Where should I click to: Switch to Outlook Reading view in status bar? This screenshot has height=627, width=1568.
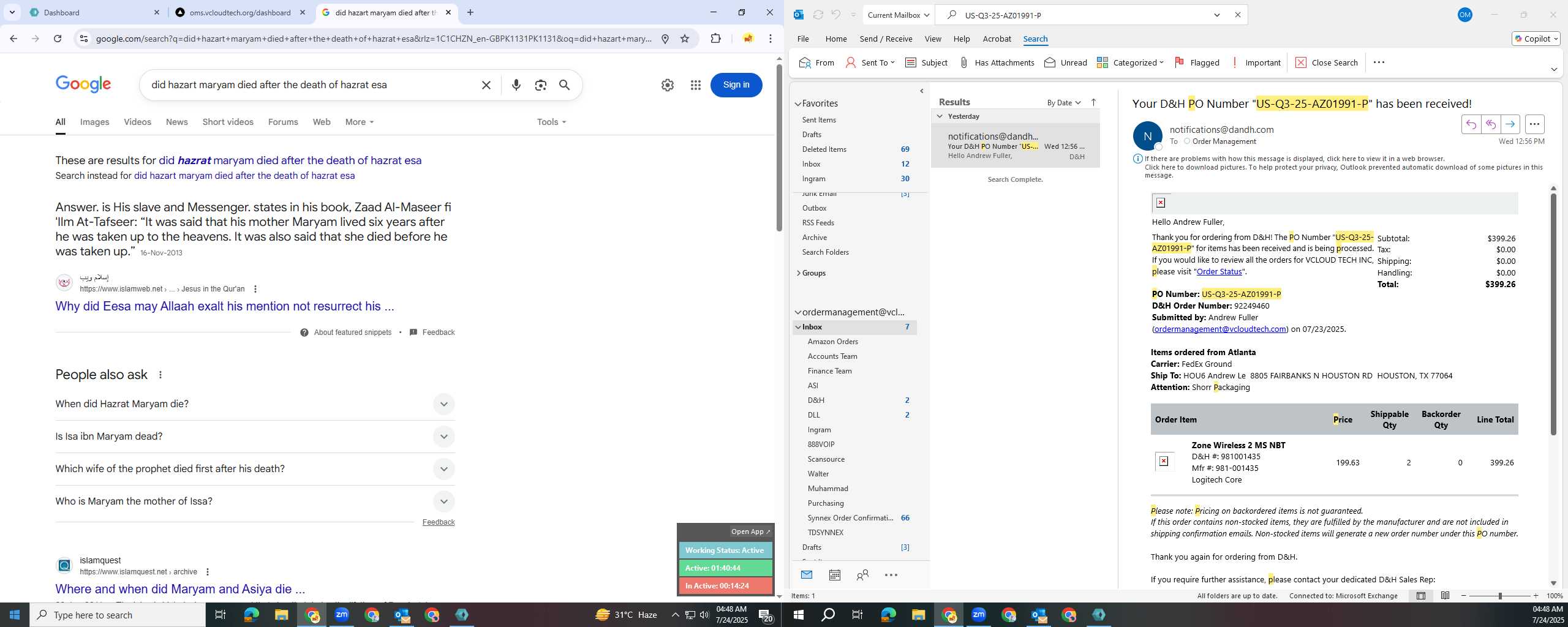[1445, 596]
